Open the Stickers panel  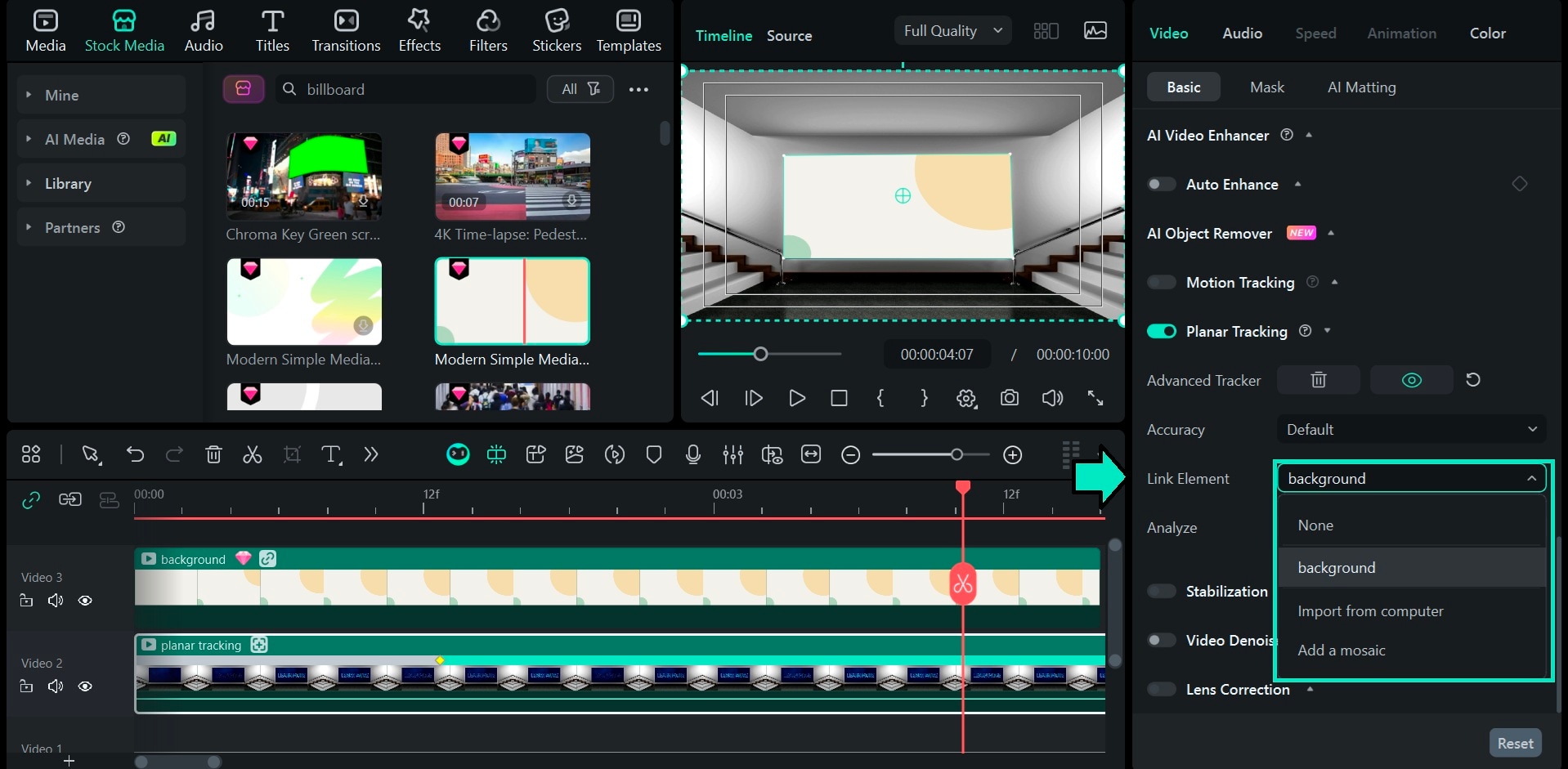click(557, 30)
